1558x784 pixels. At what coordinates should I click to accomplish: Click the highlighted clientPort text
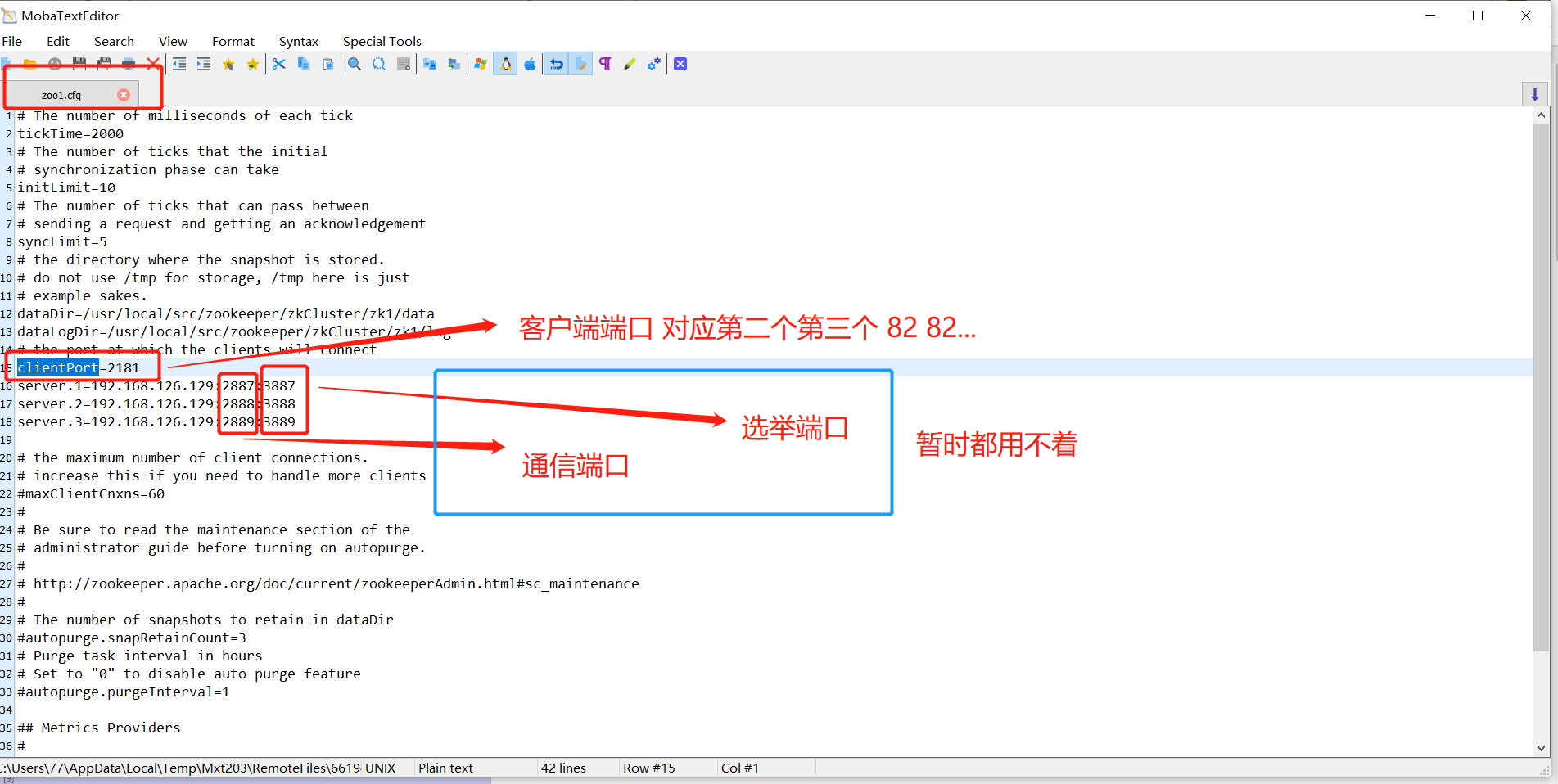(58, 367)
